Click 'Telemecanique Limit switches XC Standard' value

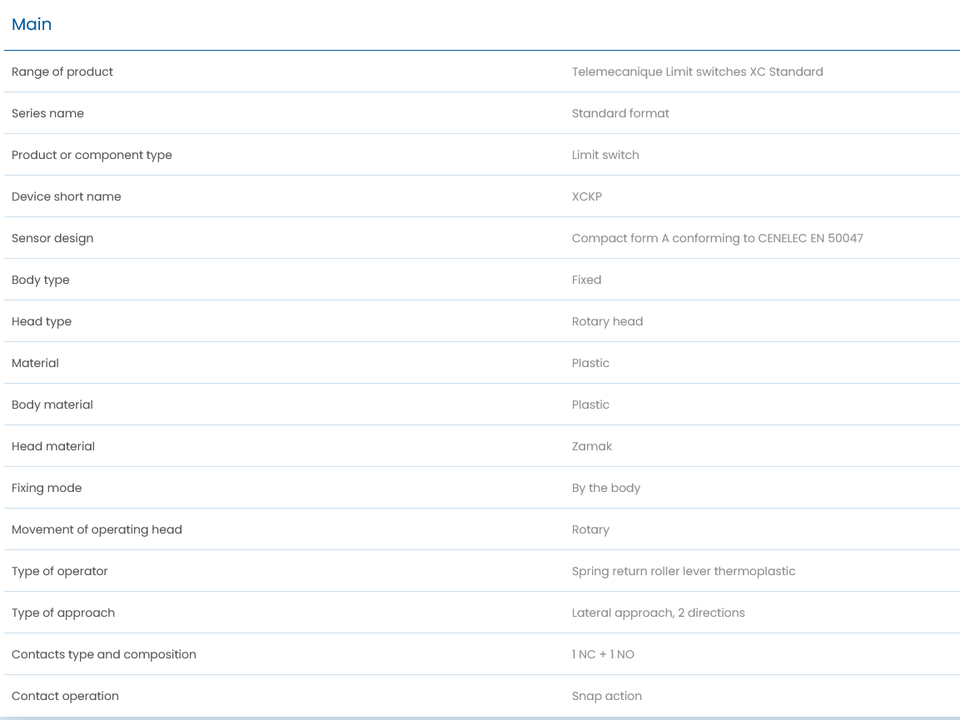(697, 72)
